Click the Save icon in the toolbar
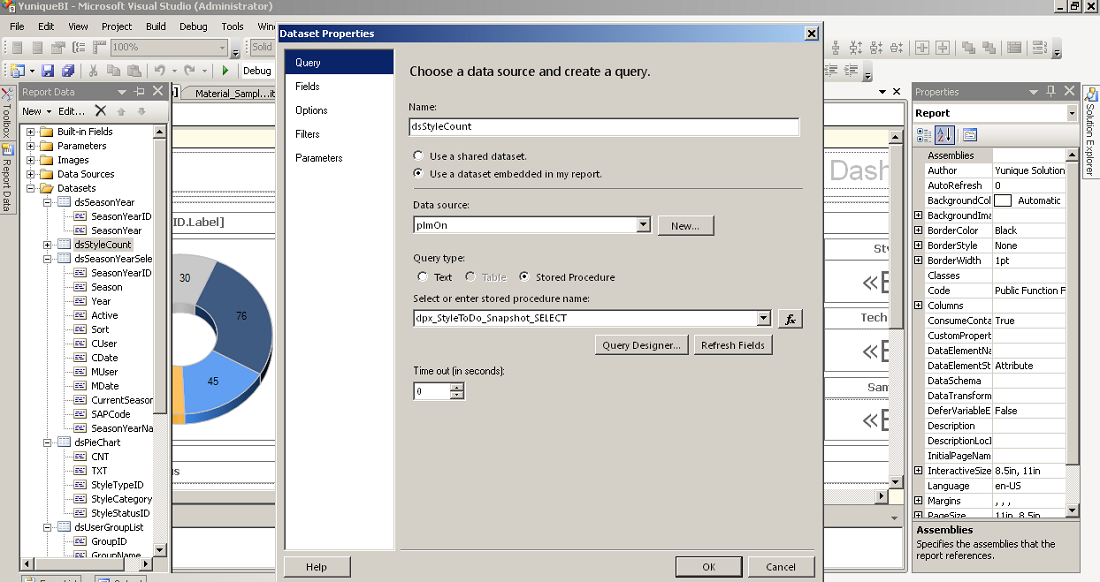 click(x=47, y=71)
